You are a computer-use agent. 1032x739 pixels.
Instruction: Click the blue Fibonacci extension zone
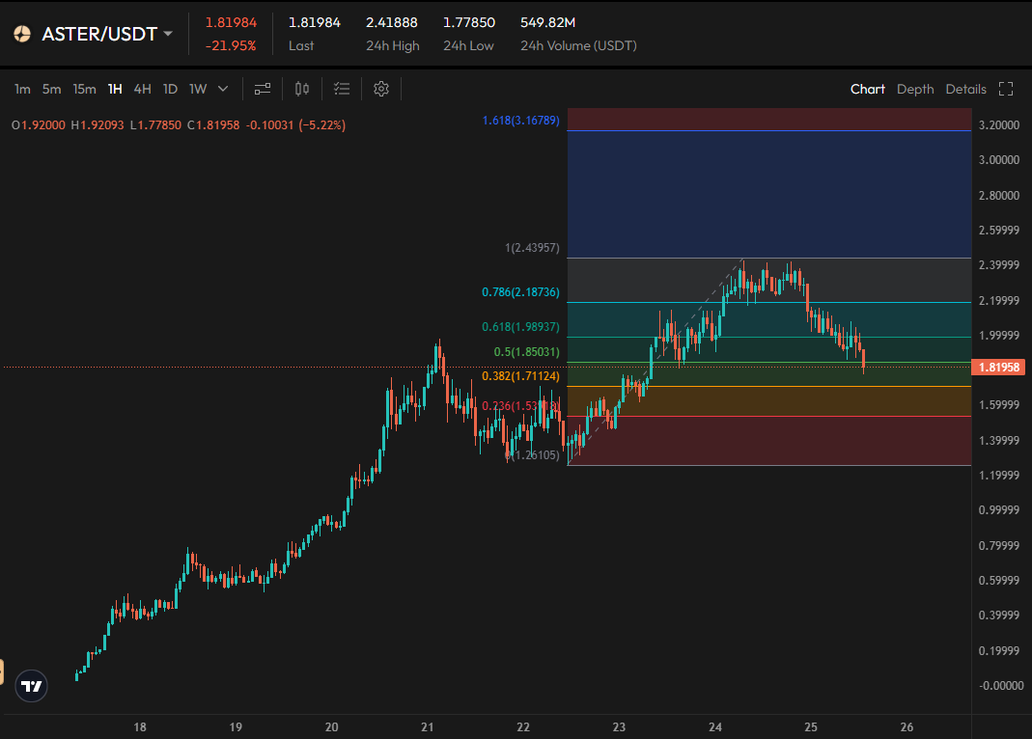[x=769, y=194]
